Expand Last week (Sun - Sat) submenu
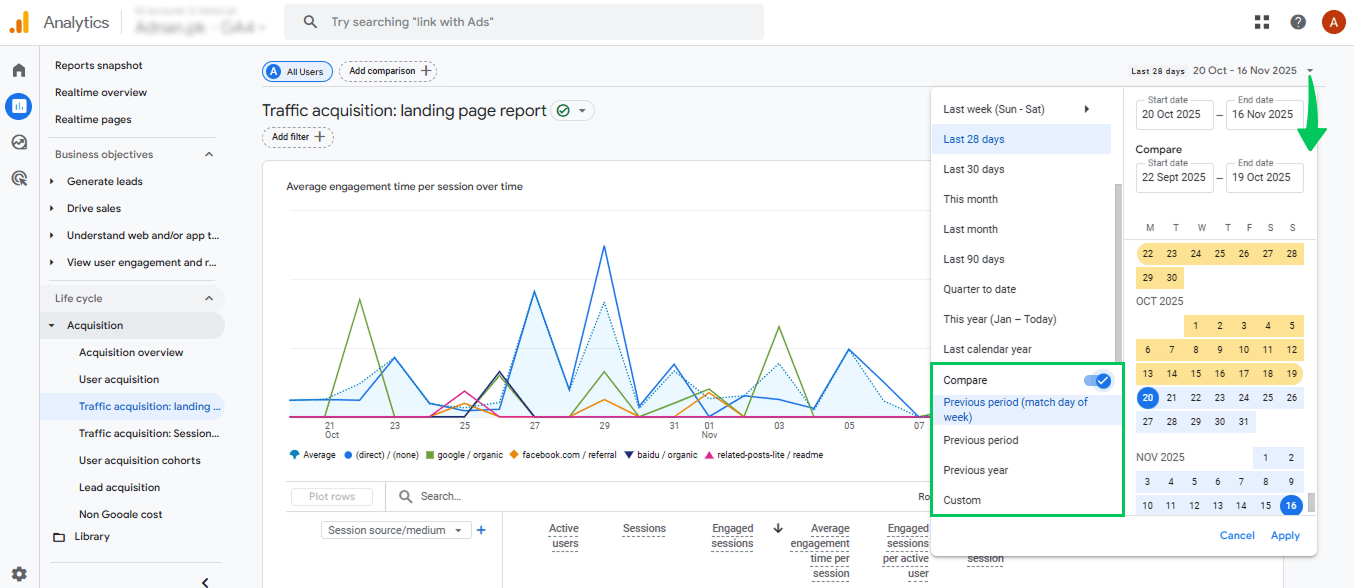 tap(1087, 109)
